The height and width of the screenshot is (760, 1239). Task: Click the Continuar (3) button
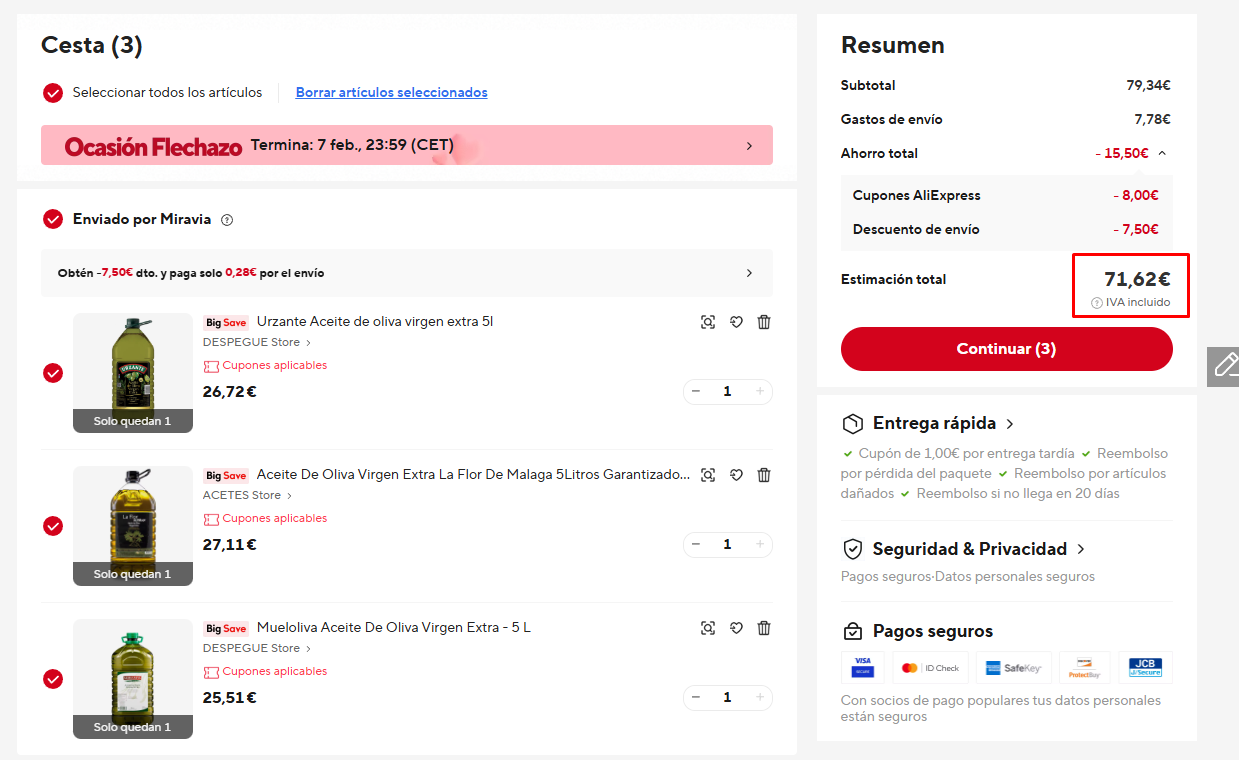1006,349
